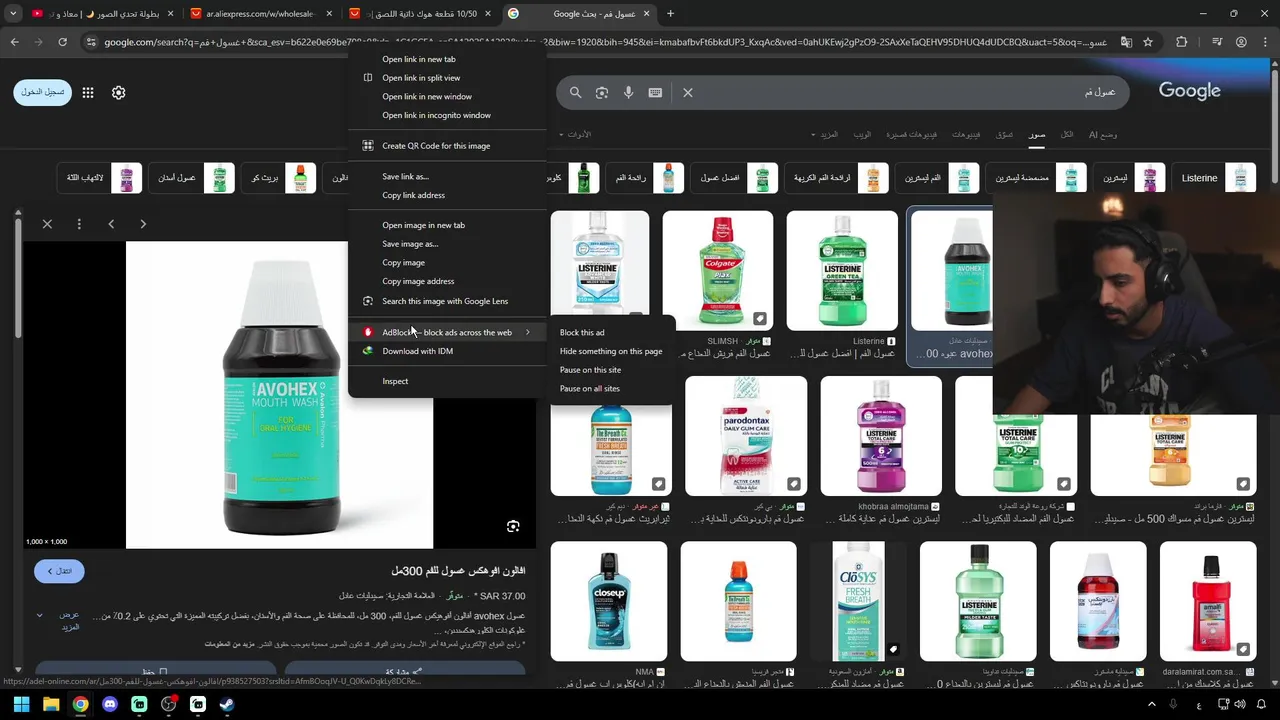Expand show more description chevron
Viewport: 1280px width, 720px height.
coord(40,615)
